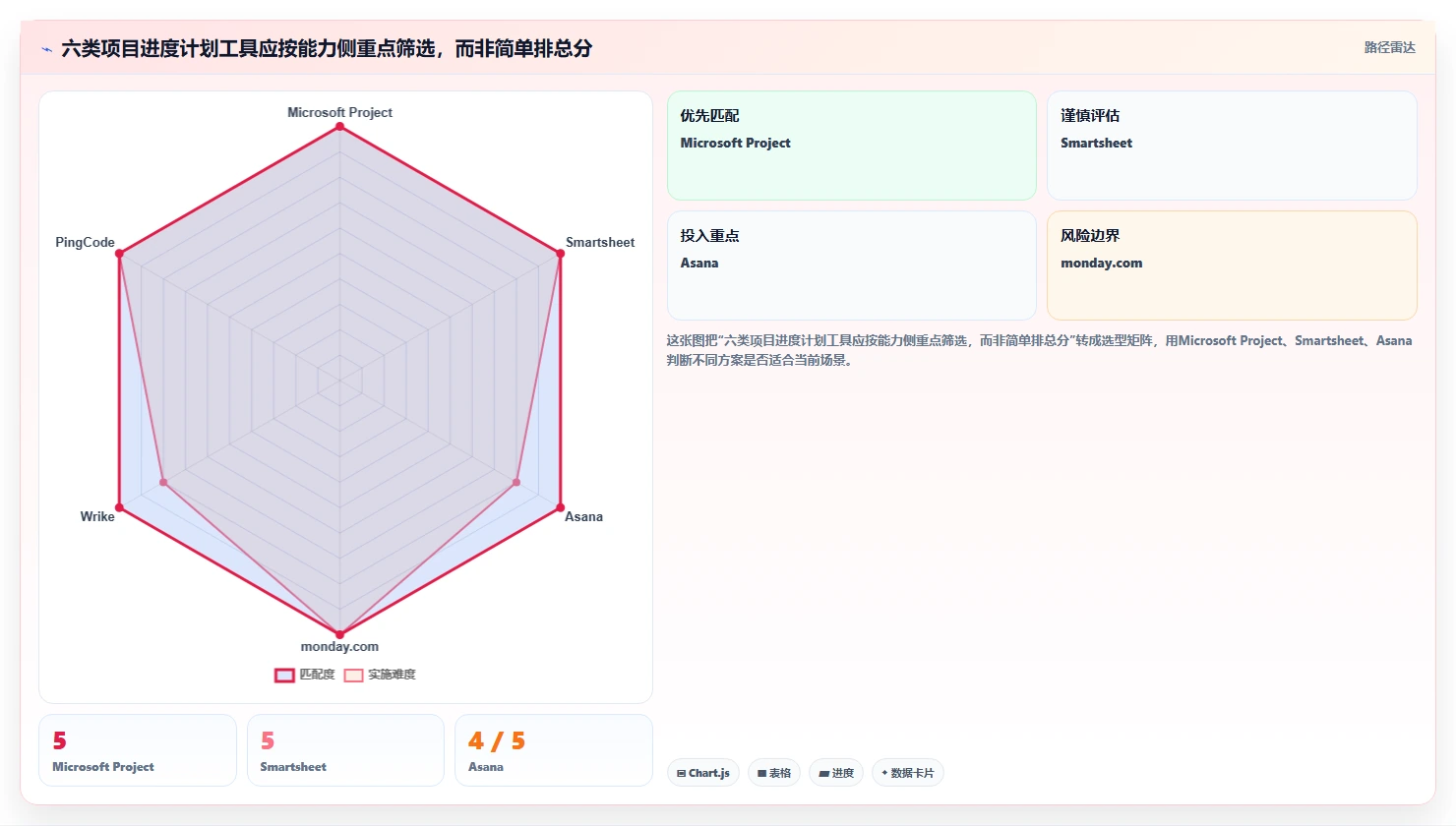Click the Chart.js tag pill
Screen dimensions: 1456x826
click(x=703, y=773)
